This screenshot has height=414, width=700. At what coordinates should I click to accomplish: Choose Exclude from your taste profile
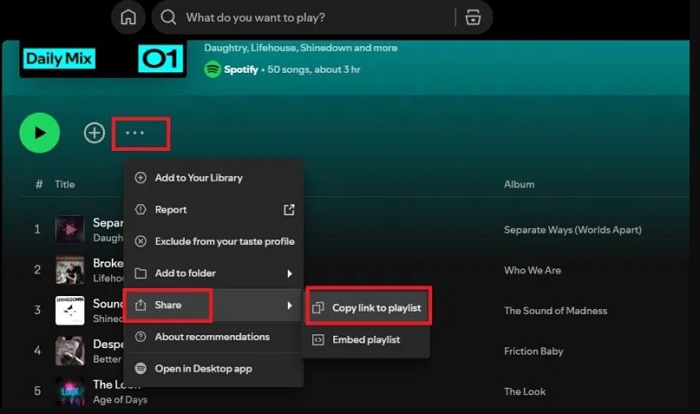(x=213, y=241)
